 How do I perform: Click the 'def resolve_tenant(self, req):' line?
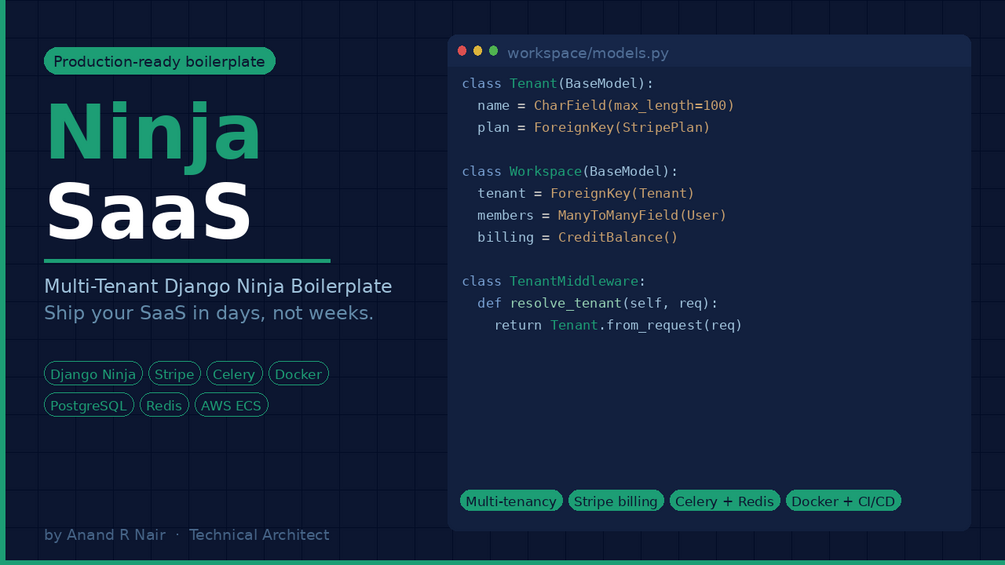[597, 303]
